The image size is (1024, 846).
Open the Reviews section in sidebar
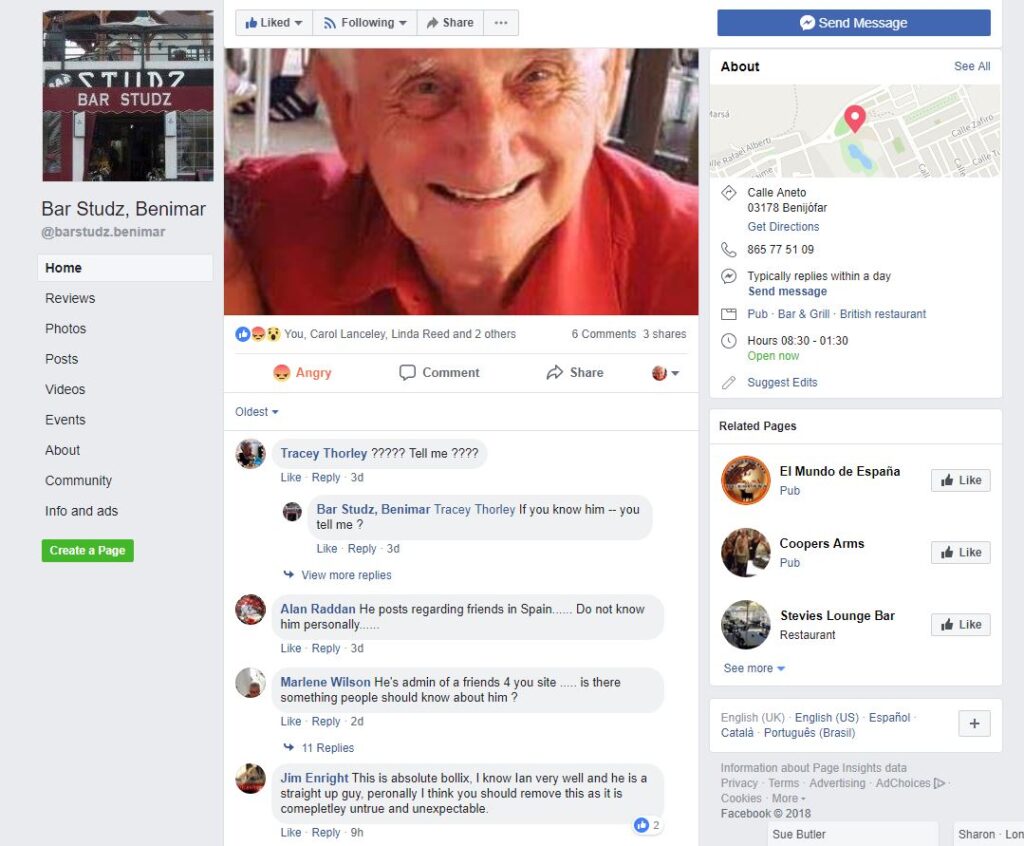(x=70, y=299)
